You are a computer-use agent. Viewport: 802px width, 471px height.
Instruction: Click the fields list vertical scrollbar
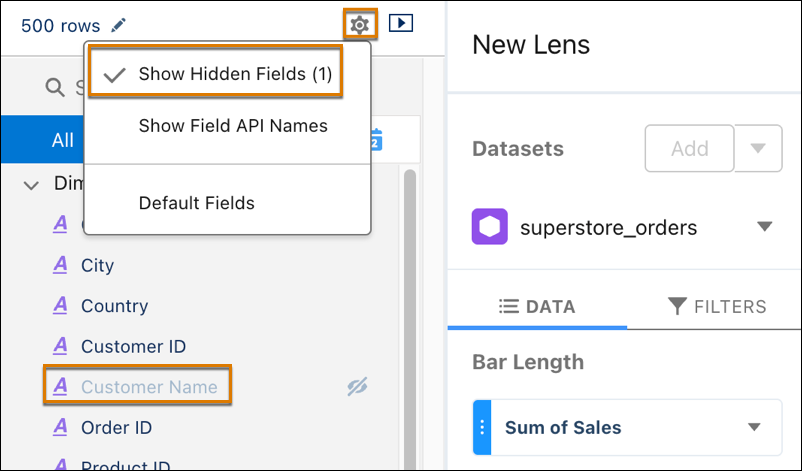point(410,317)
